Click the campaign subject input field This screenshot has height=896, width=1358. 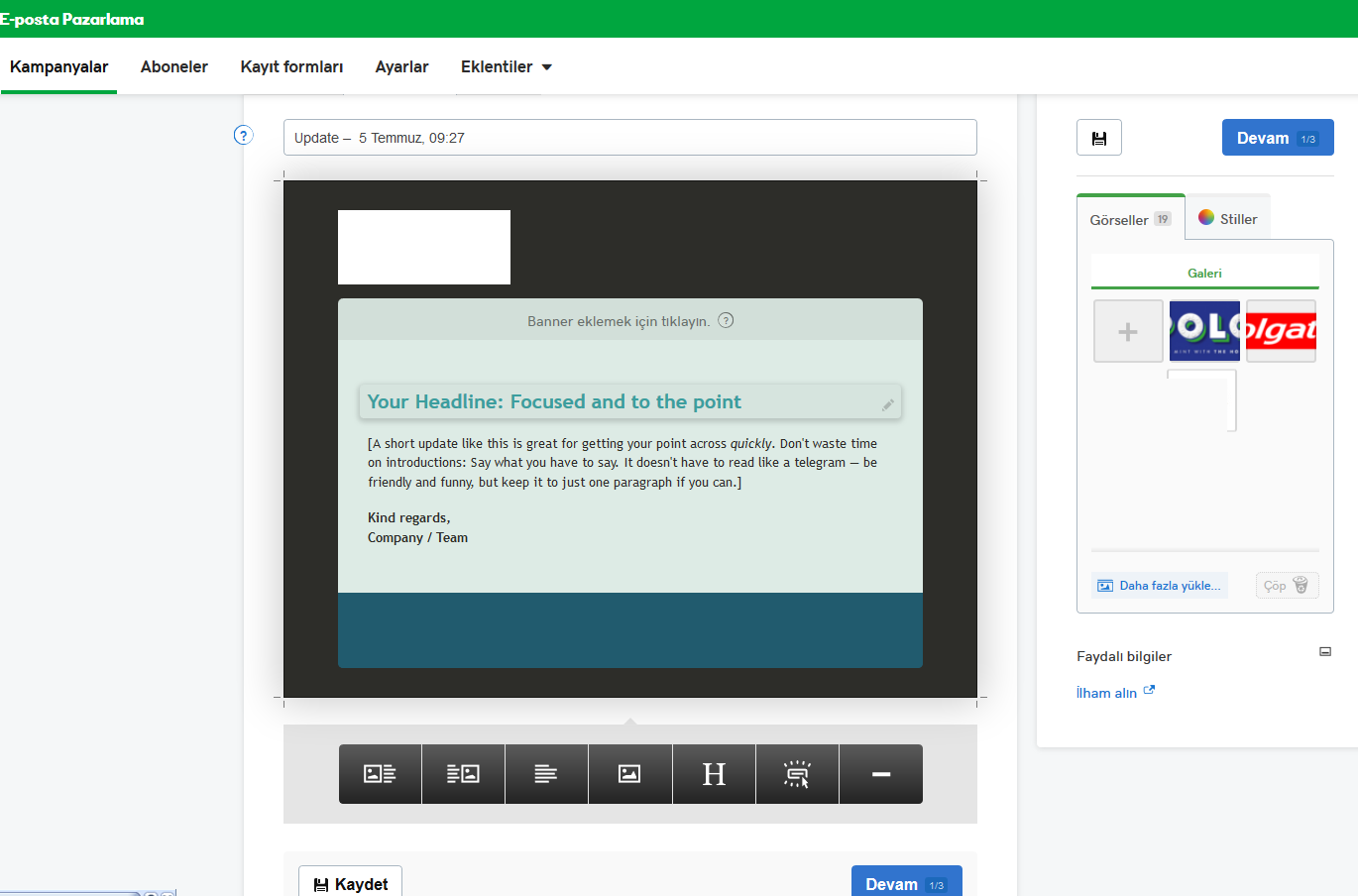pos(629,138)
